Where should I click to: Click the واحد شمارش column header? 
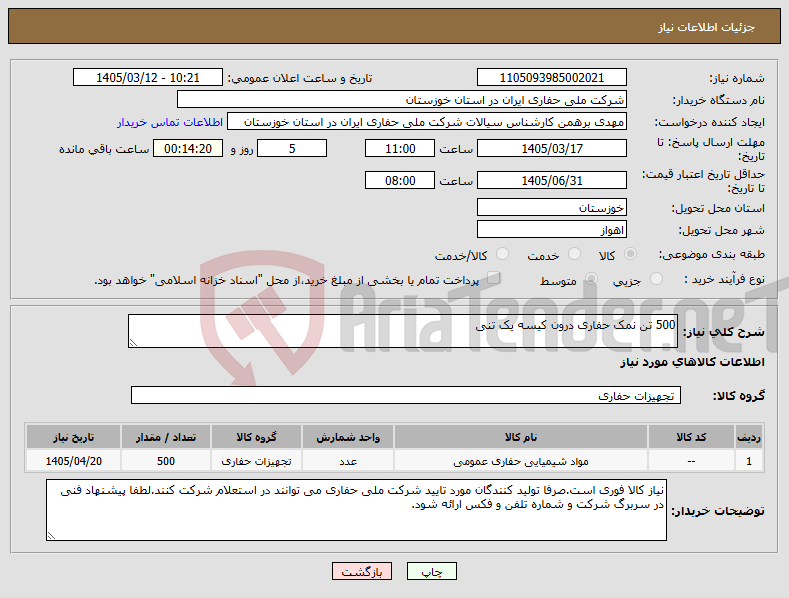pyautogui.click(x=348, y=437)
